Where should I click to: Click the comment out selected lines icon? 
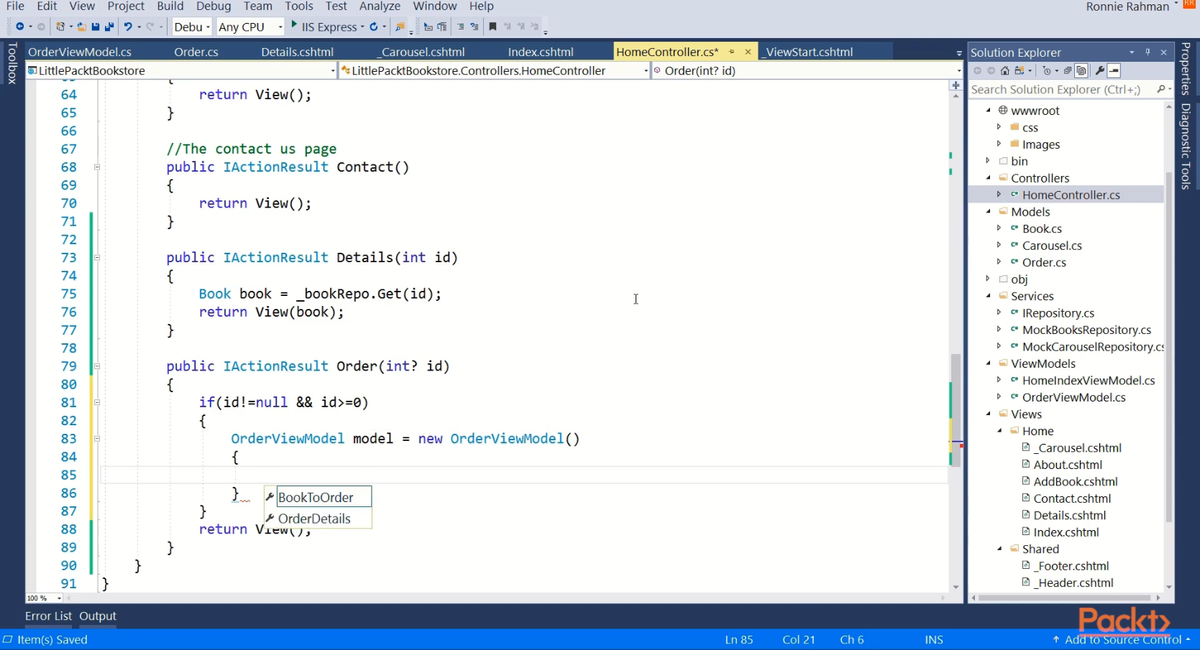tap(461, 26)
